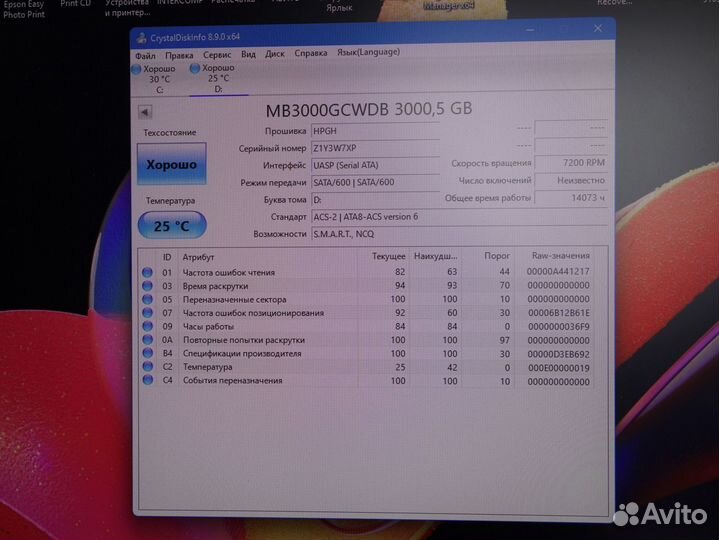Click the Хорошо health status button
719x540 pixels.
coord(171,164)
